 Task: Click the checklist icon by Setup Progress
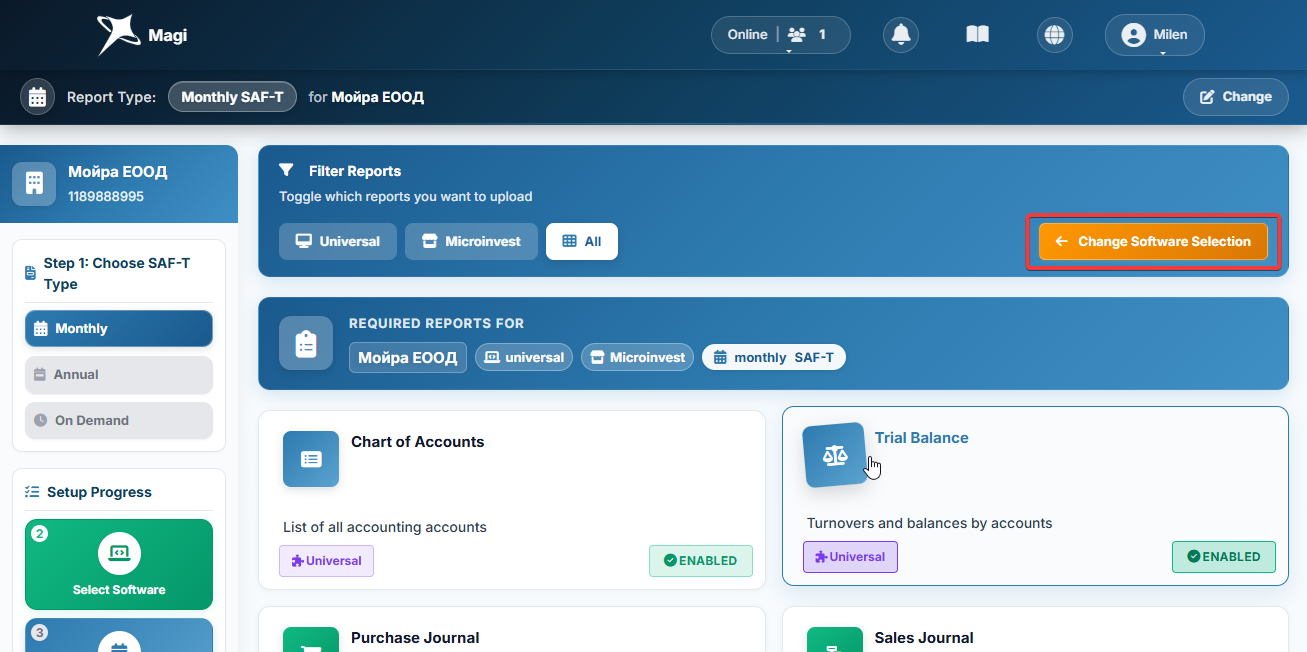click(32, 492)
